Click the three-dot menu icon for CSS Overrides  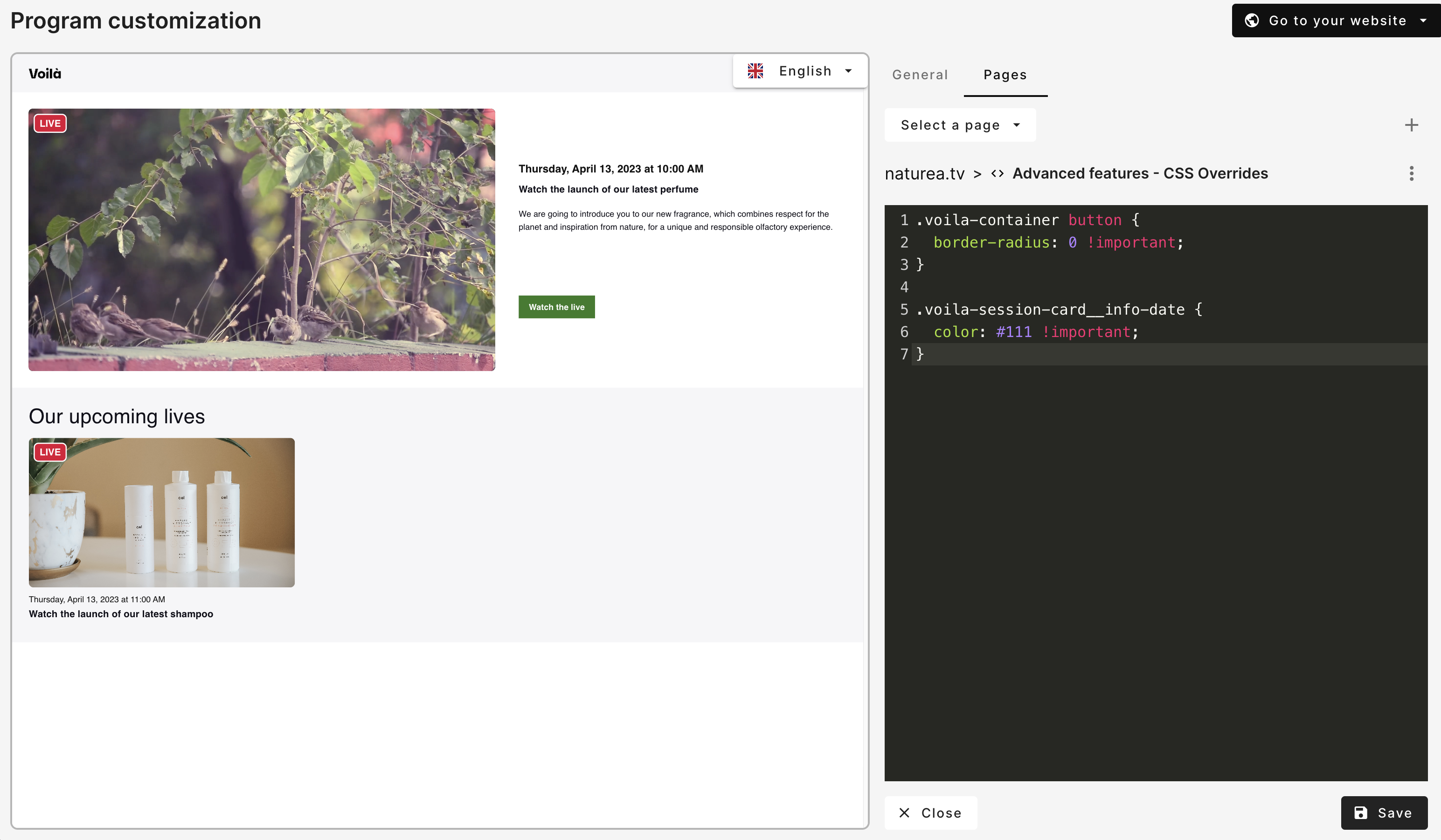click(x=1412, y=173)
